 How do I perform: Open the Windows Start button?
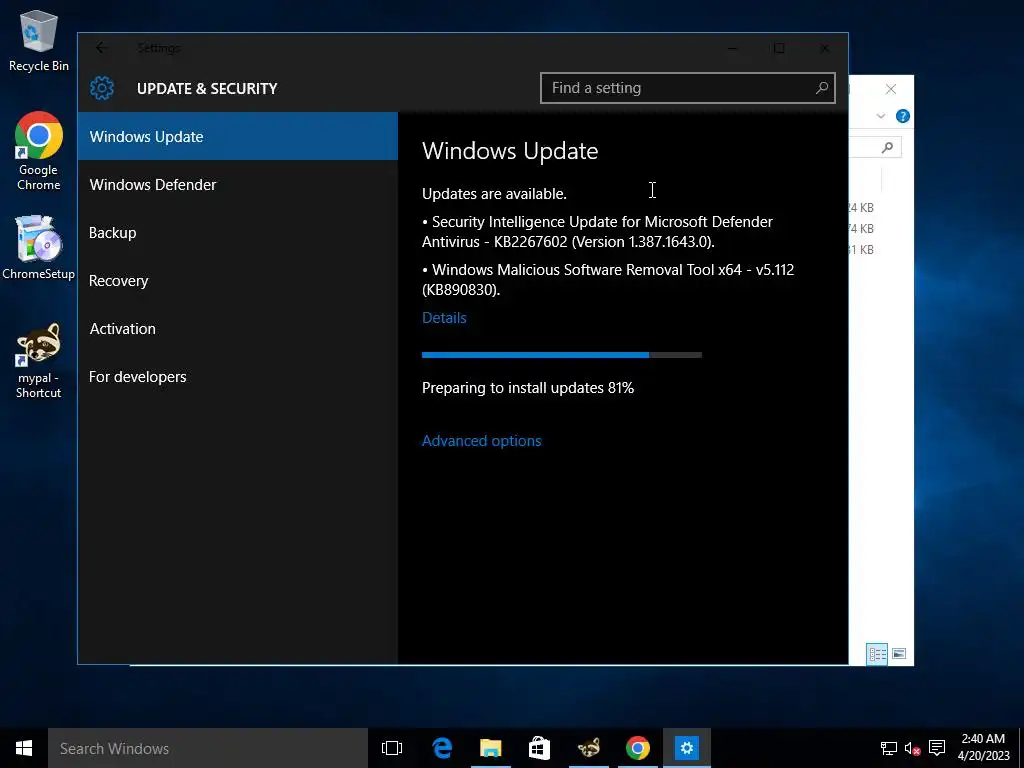pos(24,748)
